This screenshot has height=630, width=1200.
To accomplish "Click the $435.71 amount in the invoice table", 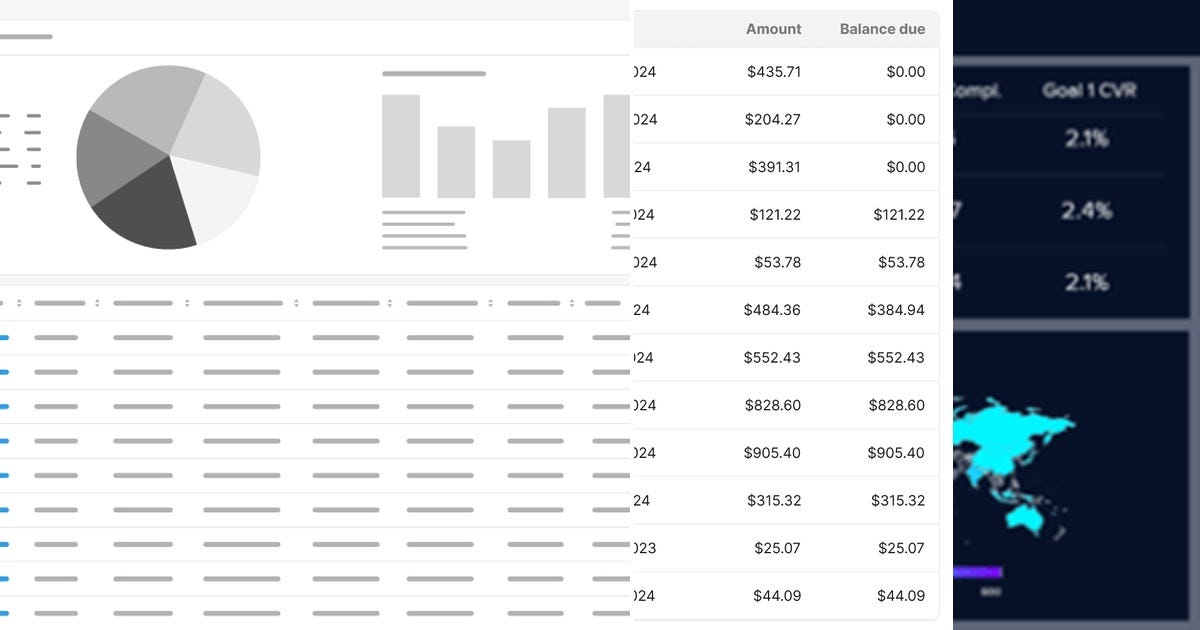I will (772, 71).
